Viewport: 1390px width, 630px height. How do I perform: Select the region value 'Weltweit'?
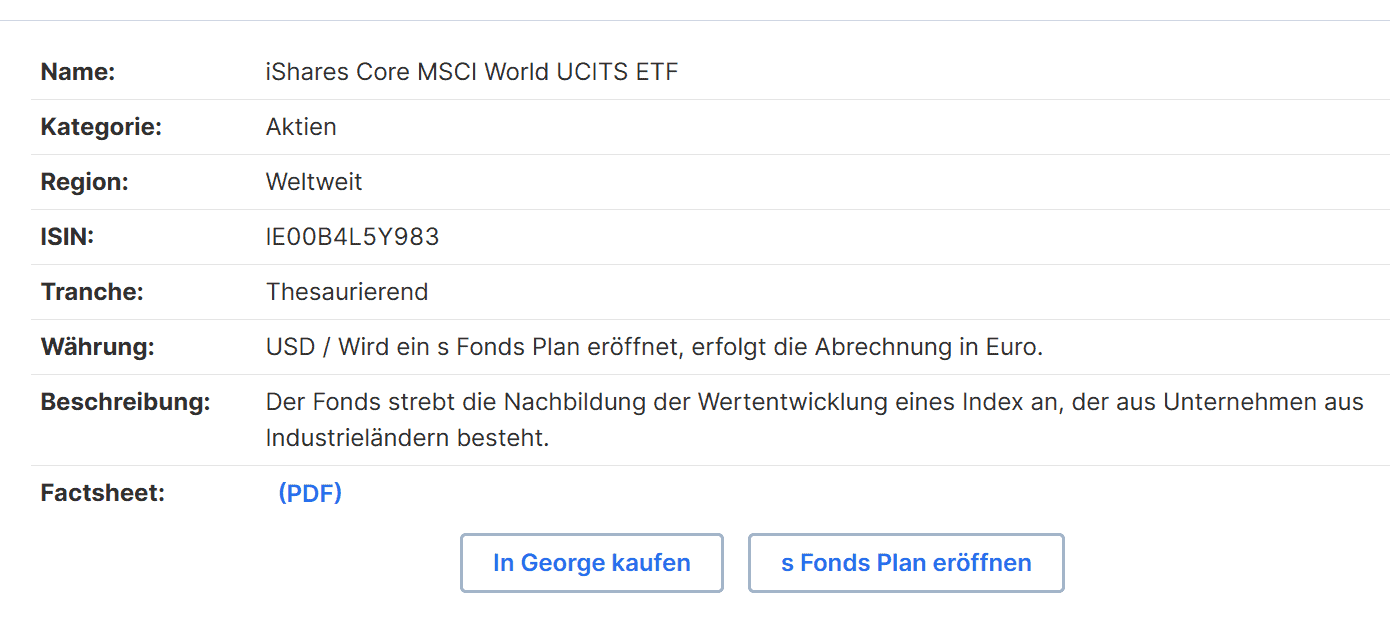tap(314, 182)
